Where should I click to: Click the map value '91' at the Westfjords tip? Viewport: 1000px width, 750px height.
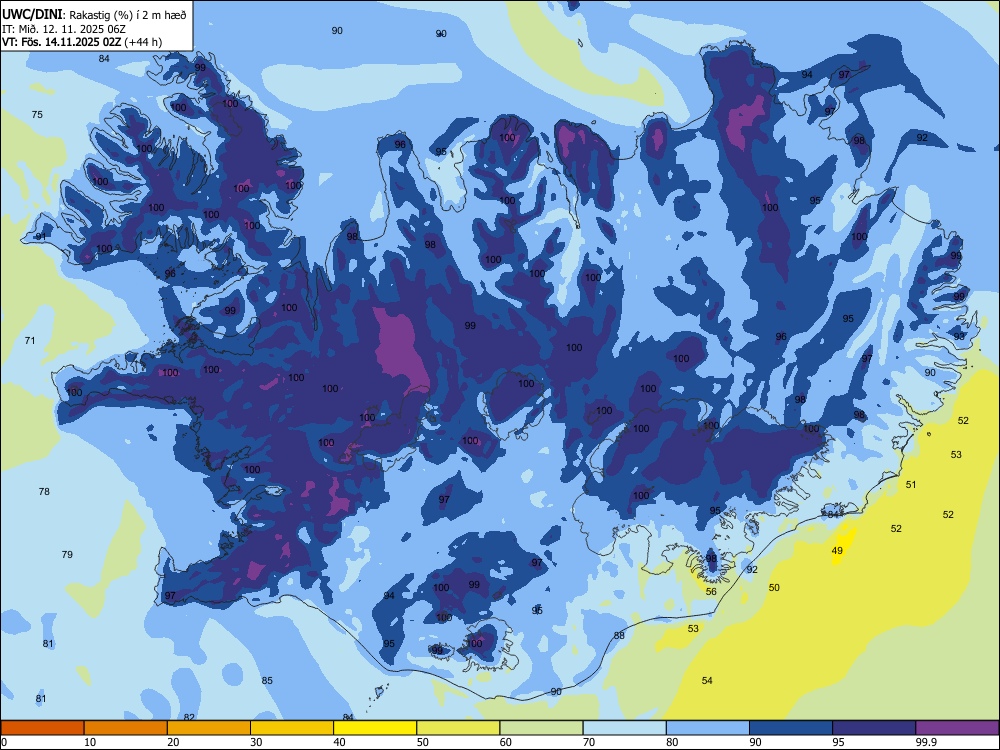[41, 237]
